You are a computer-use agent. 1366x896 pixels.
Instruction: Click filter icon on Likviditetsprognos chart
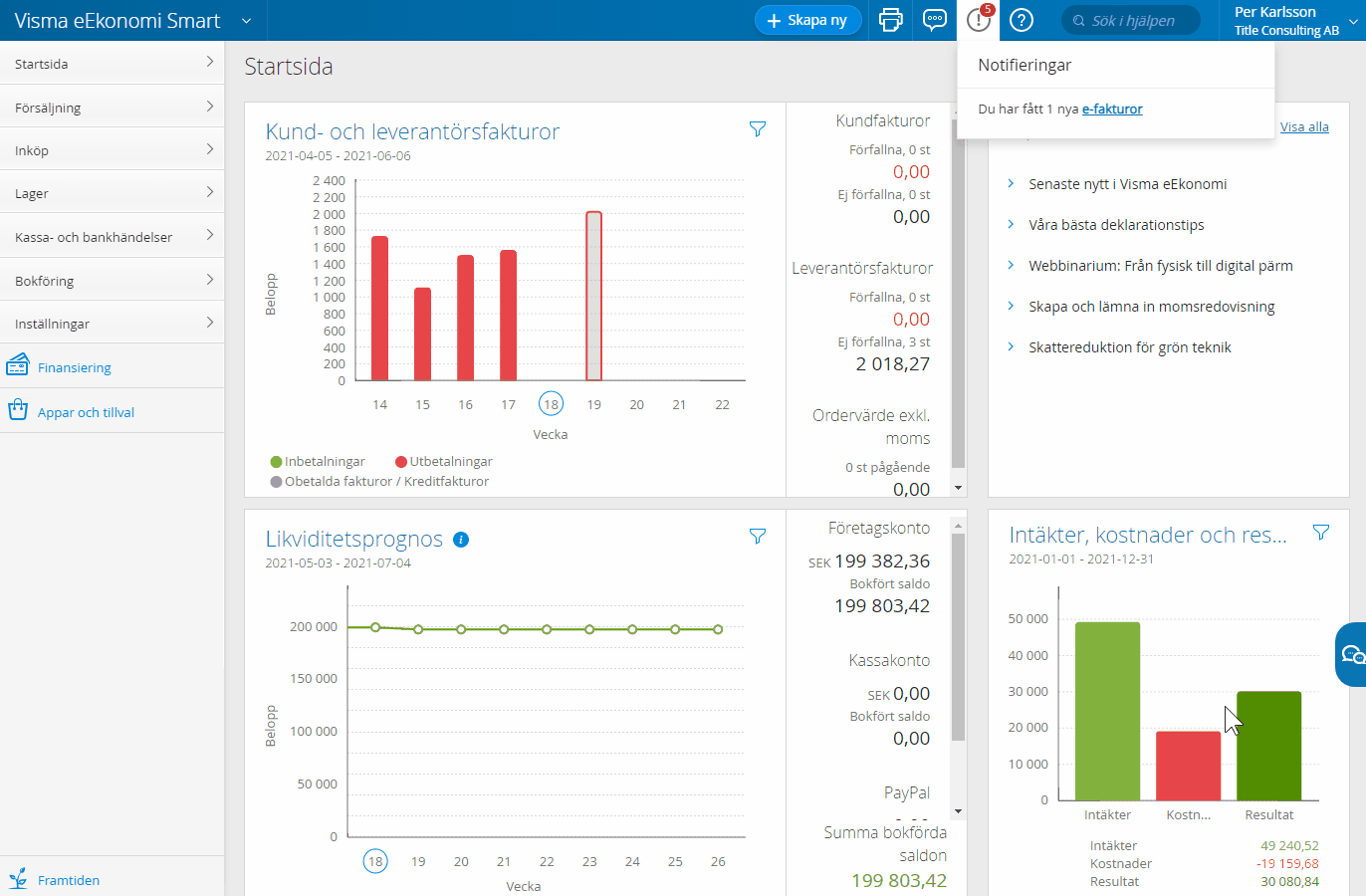758,537
